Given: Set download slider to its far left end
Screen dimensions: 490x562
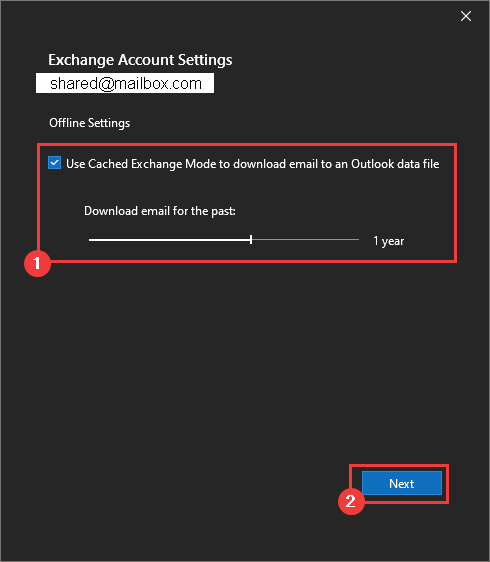Looking at the screenshot, I should click(90, 239).
